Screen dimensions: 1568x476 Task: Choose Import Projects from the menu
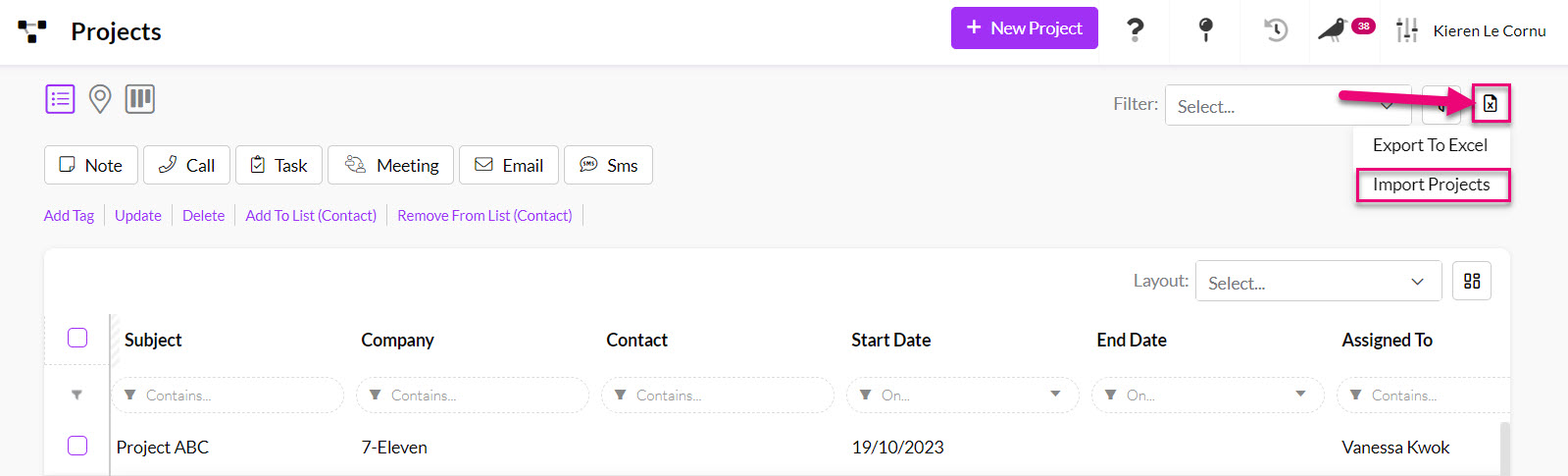click(x=1431, y=185)
